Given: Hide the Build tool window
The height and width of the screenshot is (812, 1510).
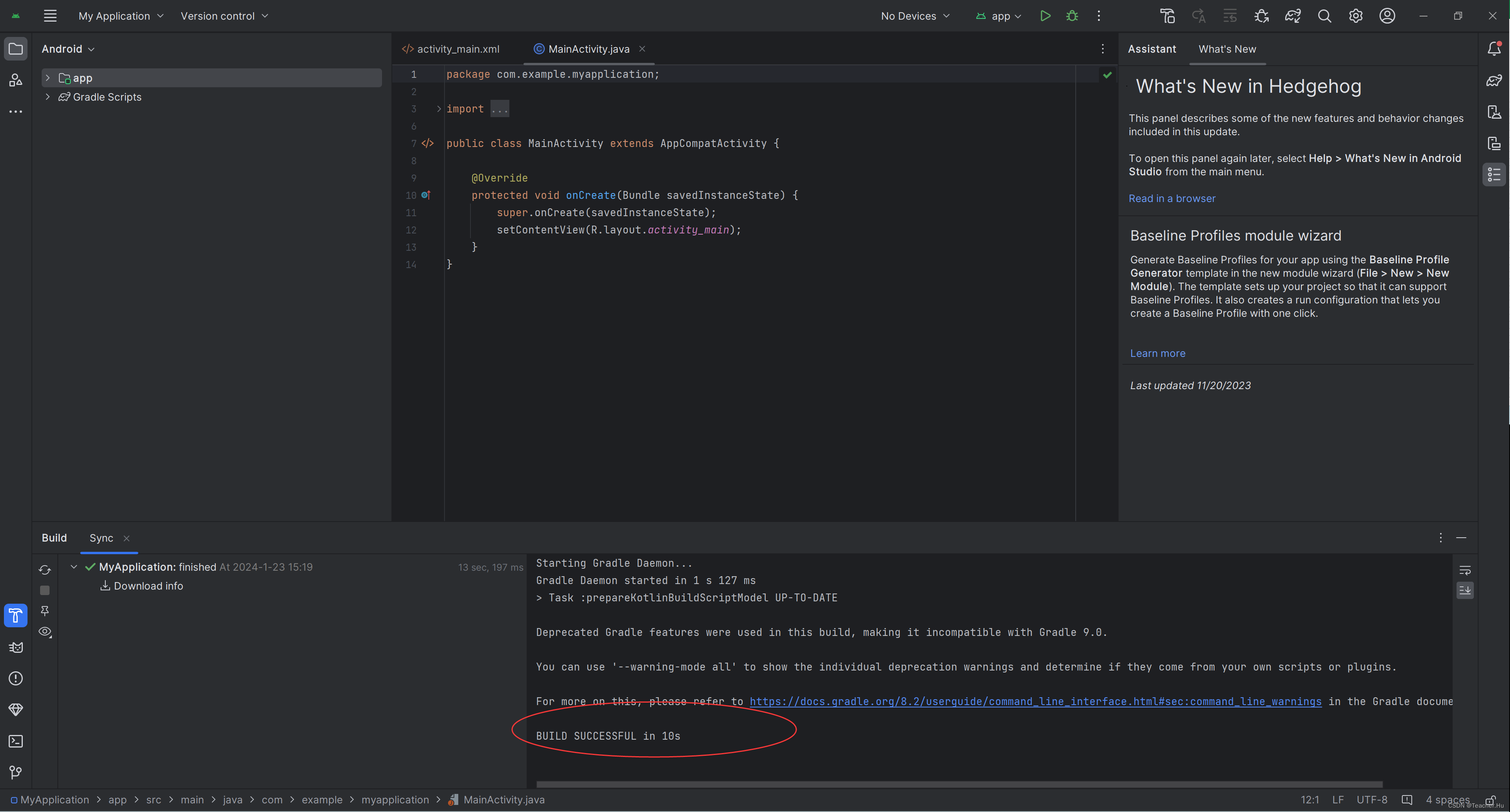Looking at the screenshot, I should (1461, 538).
